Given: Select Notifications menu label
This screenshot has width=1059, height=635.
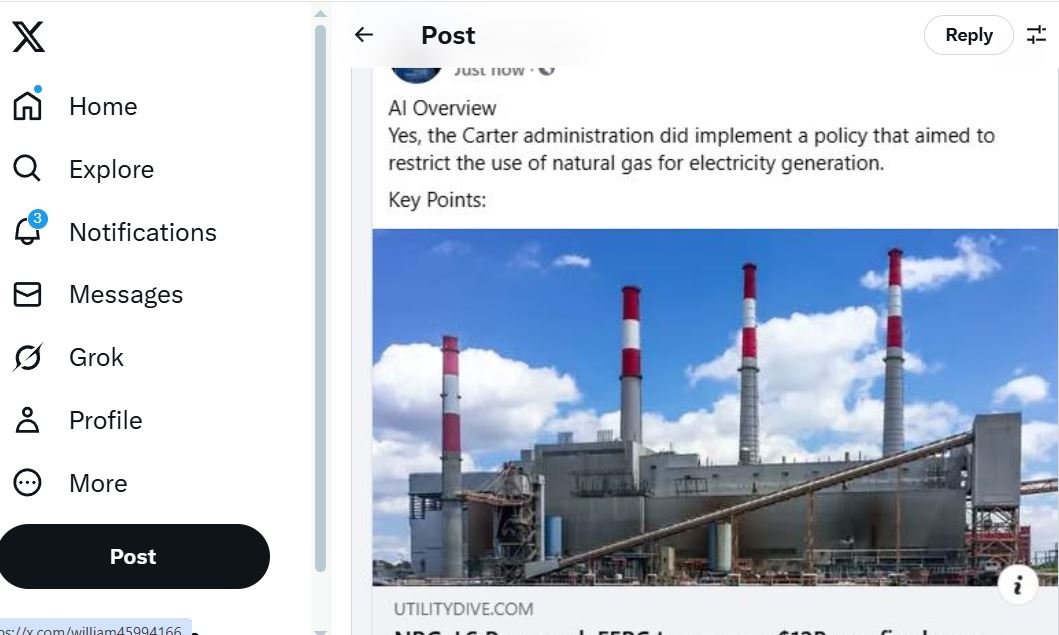Looking at the screenshot, I should [142, 232].
